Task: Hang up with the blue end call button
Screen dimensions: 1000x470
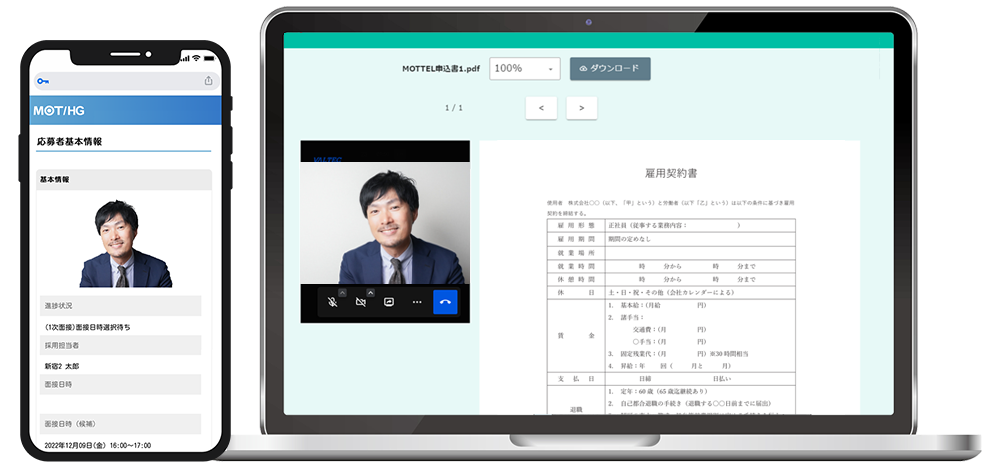Action: point(445,301)
